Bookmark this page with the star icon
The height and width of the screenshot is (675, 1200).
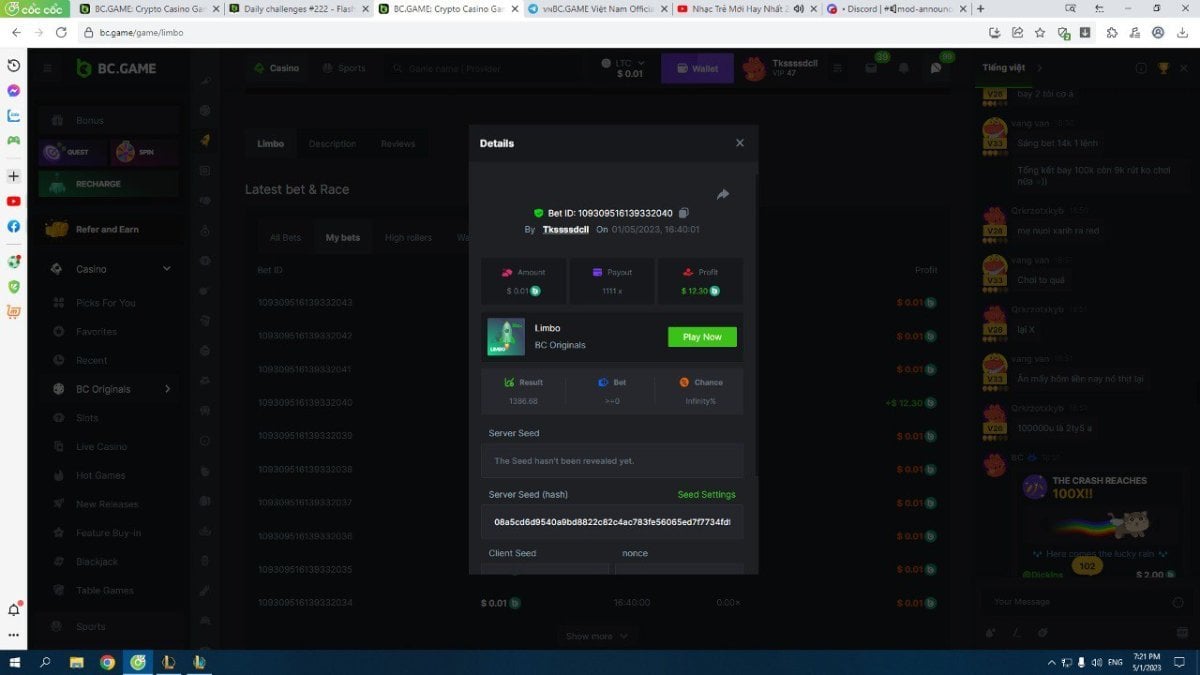pos(1040,32)
